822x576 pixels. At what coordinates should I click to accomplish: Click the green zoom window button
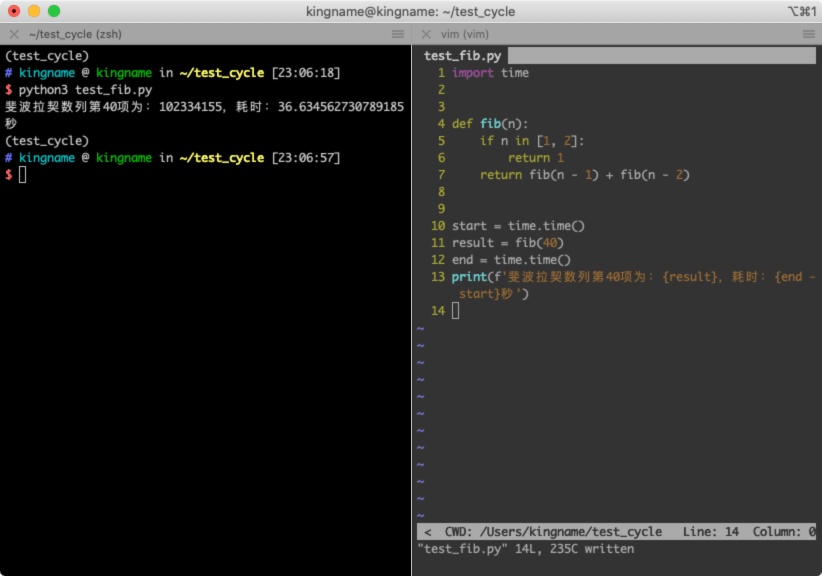[x=54, y=11]
